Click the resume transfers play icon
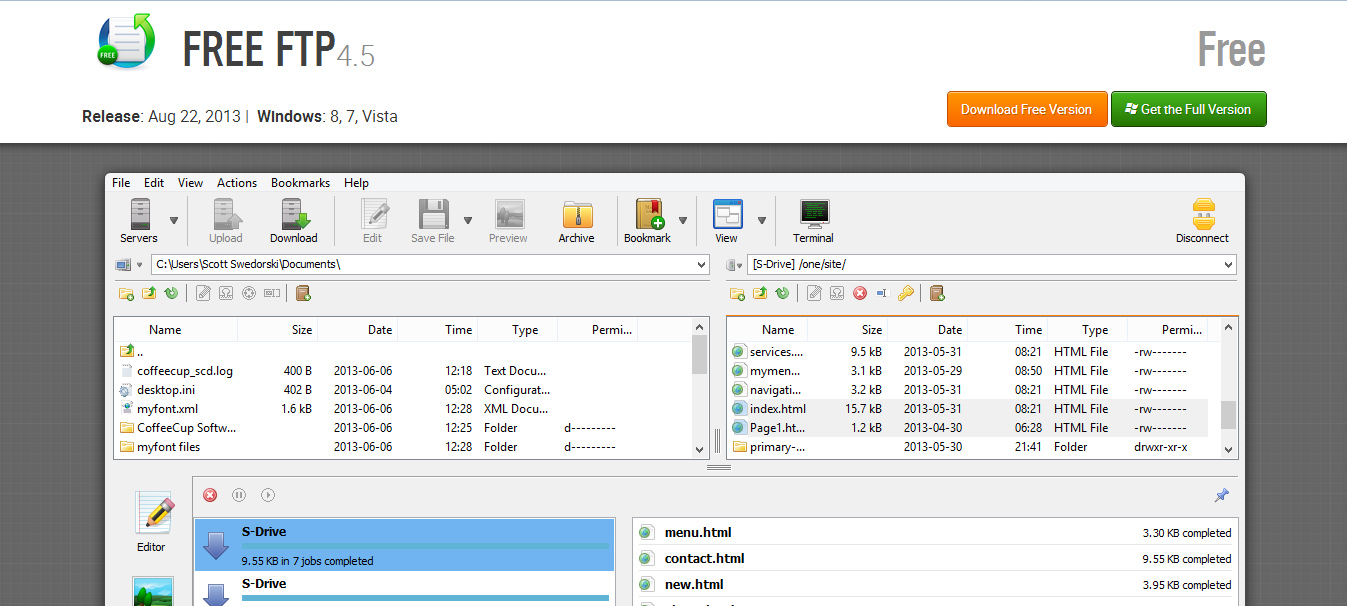This screenshot has width=1347, height=606. click(x=268, y=495)
